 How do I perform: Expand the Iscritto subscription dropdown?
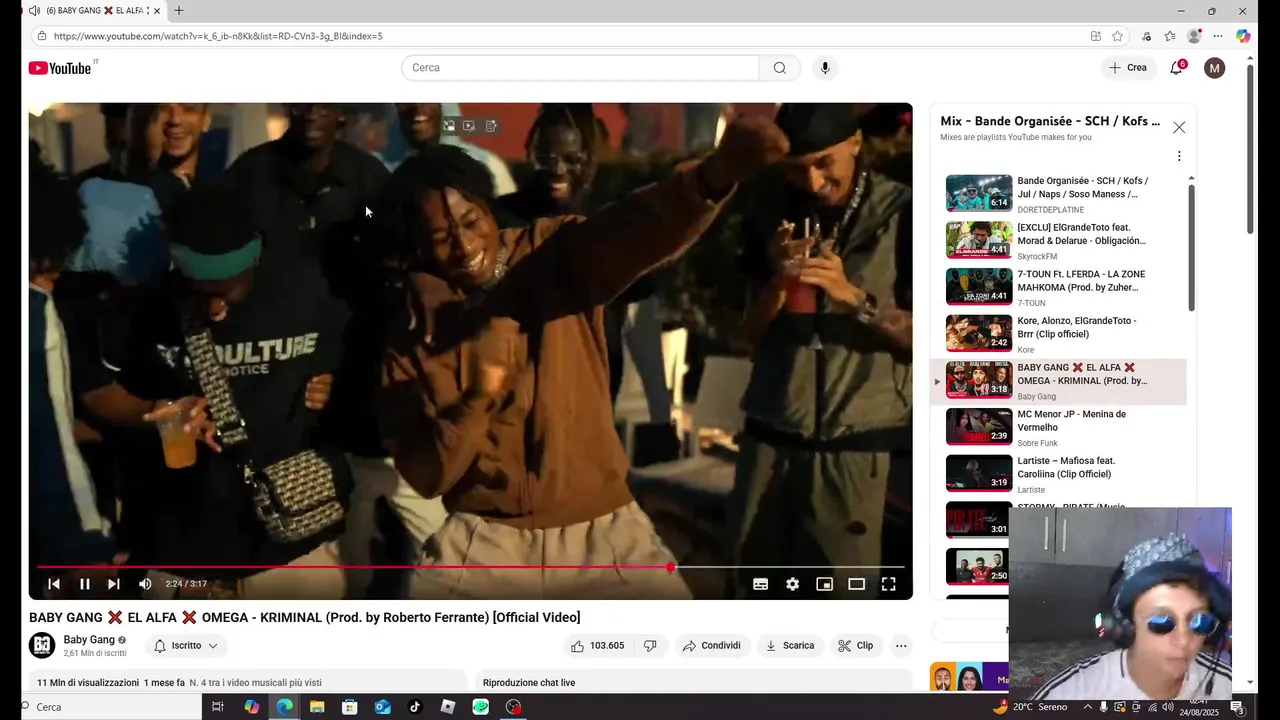click(186, 646)
